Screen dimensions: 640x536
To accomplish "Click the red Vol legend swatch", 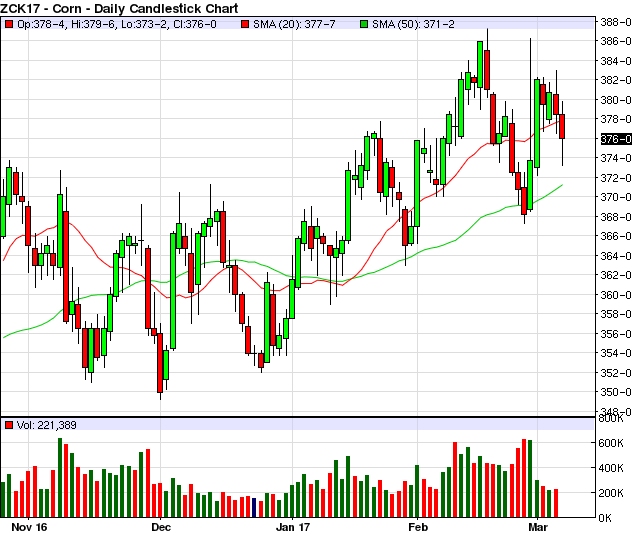I will [9, 425].
